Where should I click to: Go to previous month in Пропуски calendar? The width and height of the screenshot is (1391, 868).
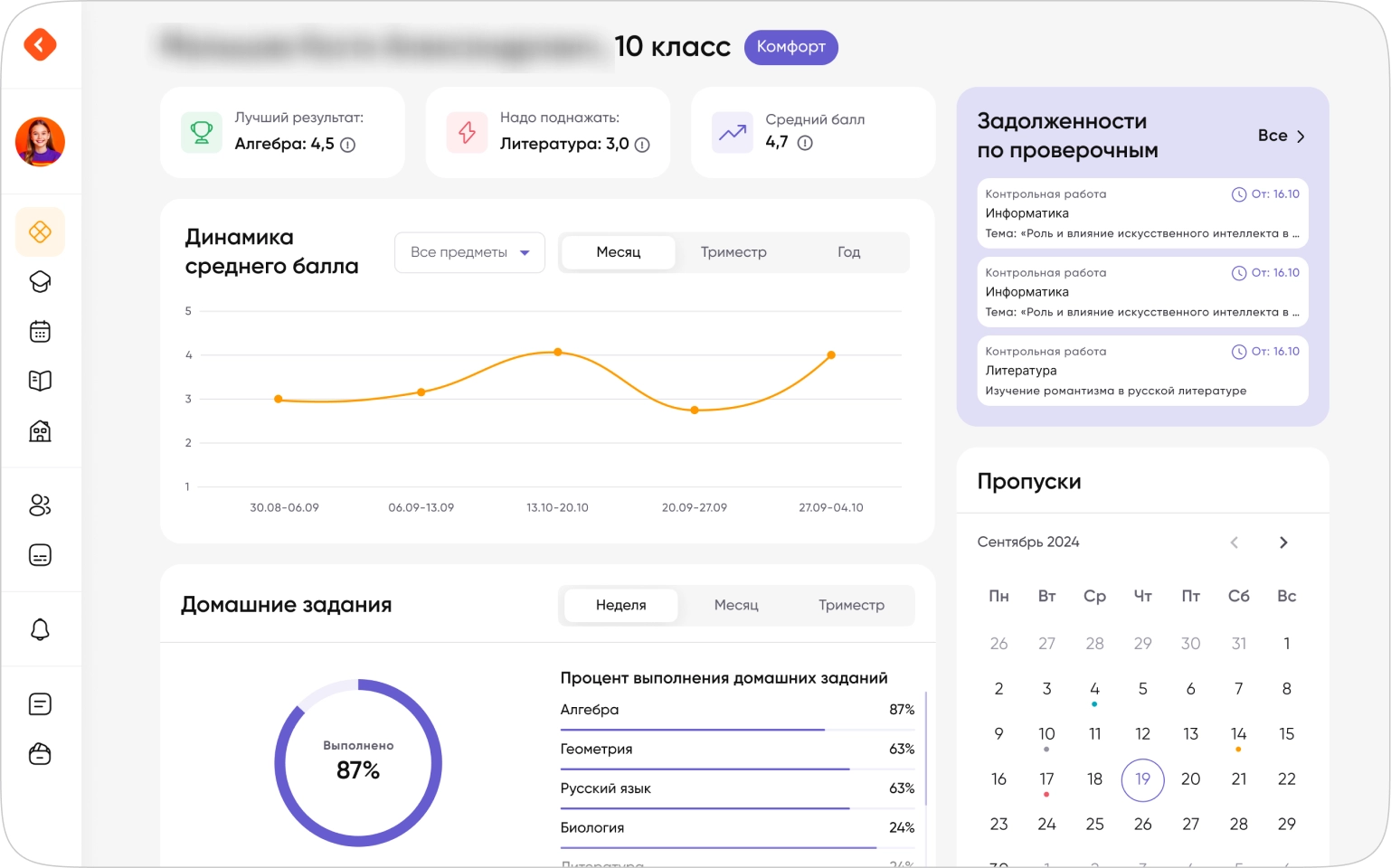(x=1234, y=542)
